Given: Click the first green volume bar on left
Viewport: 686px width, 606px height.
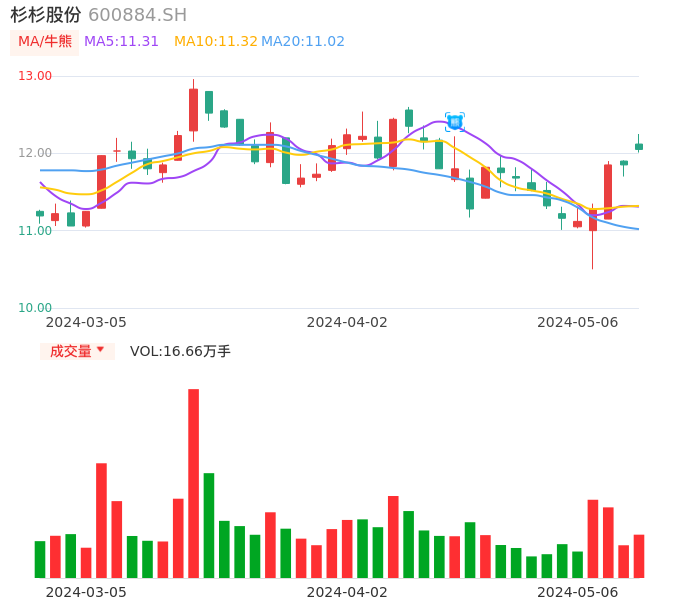Looking at the screenshot, I should click(40, 559).
